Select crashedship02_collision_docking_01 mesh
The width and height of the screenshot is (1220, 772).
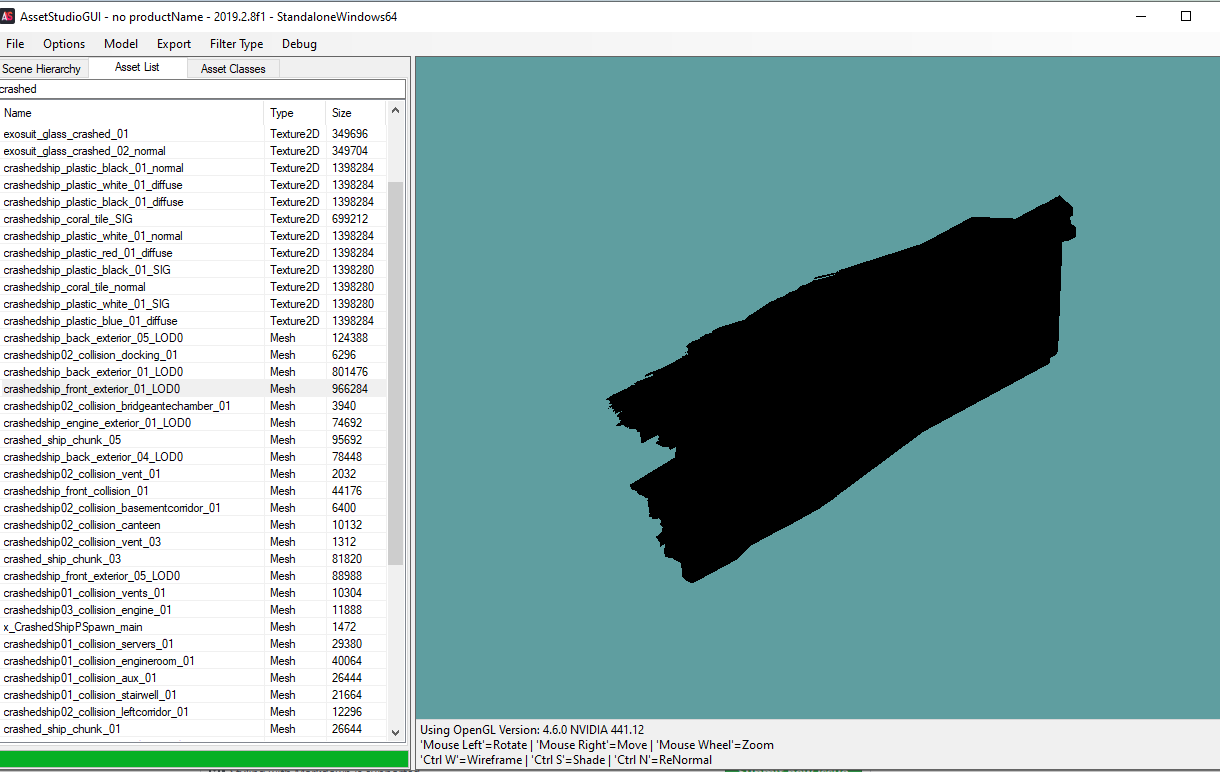[x=193, y=355]
